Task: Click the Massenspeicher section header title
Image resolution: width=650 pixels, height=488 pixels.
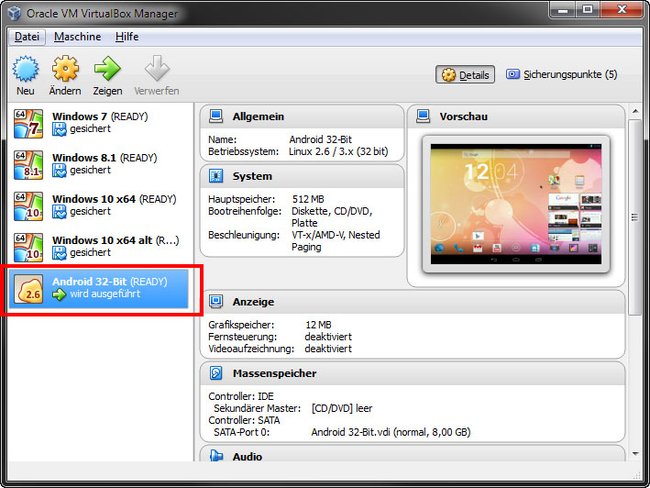Action: [x=274, y=374]
